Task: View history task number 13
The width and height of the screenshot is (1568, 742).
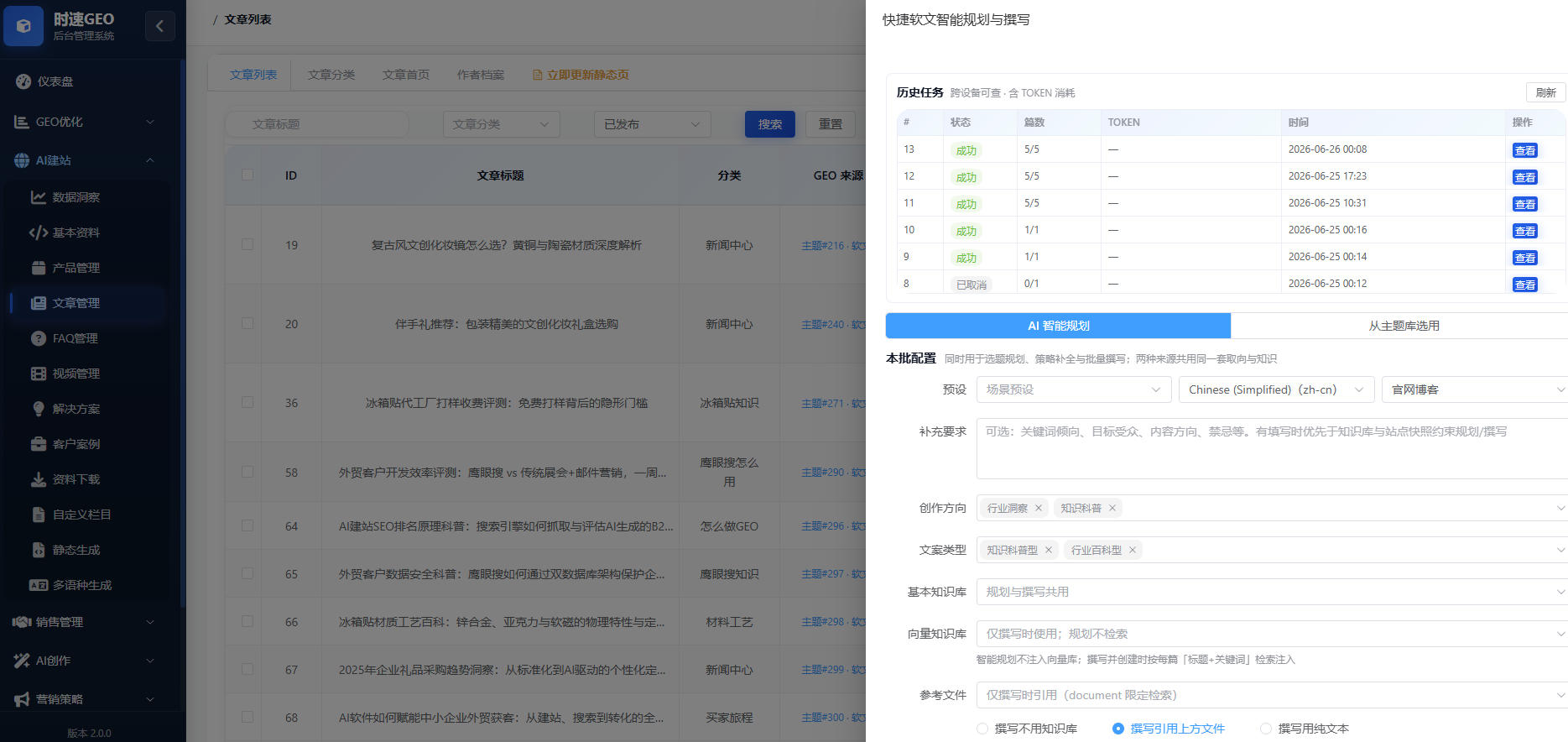Action: [1525, 150]
